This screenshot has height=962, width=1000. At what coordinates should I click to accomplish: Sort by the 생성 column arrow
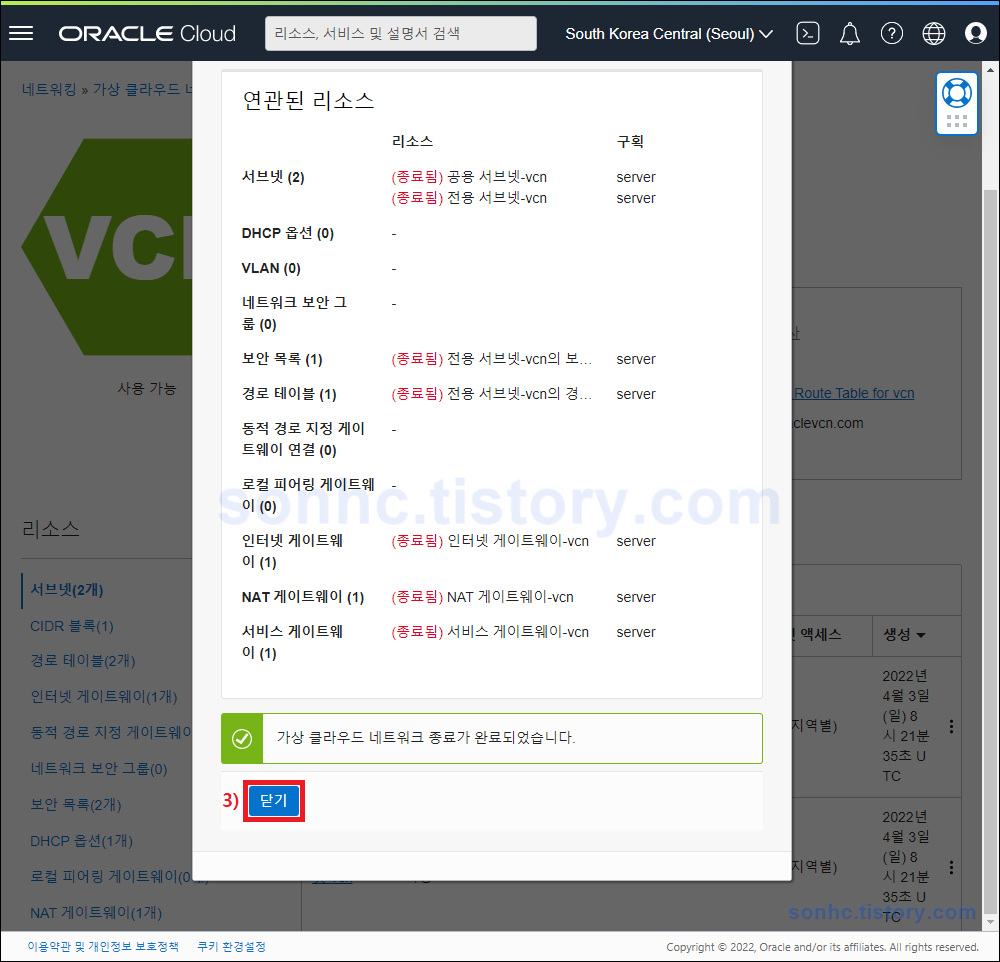(920, 635)
